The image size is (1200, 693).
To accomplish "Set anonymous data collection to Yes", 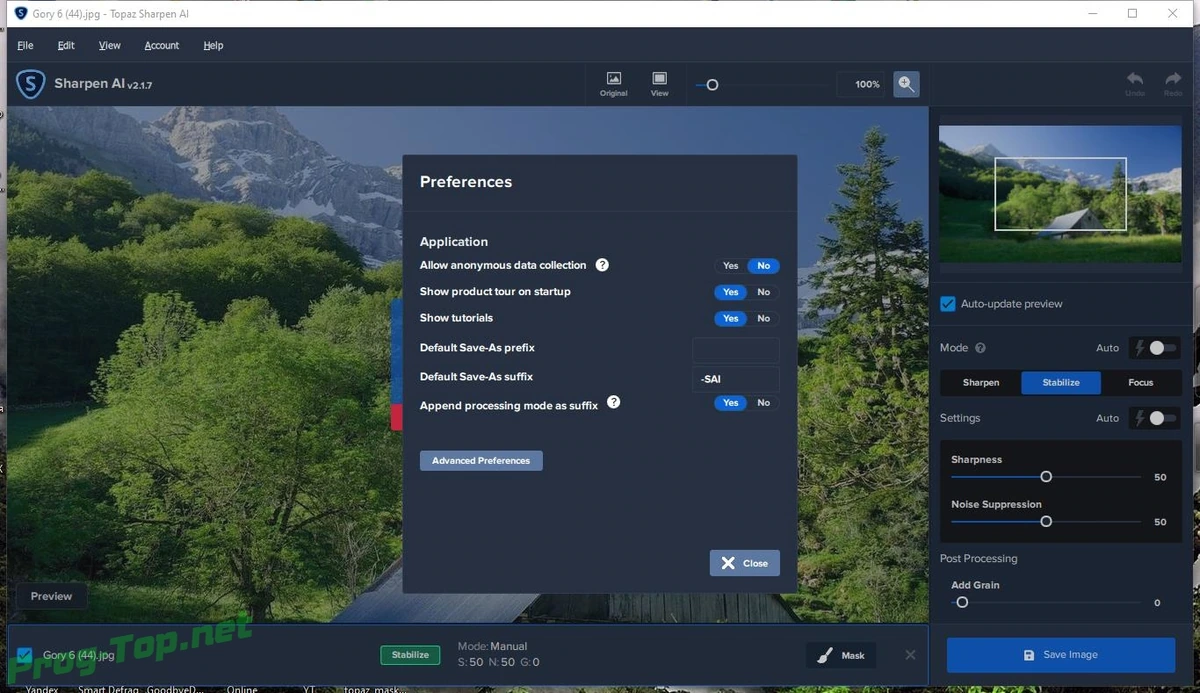I will coord(731,266).
